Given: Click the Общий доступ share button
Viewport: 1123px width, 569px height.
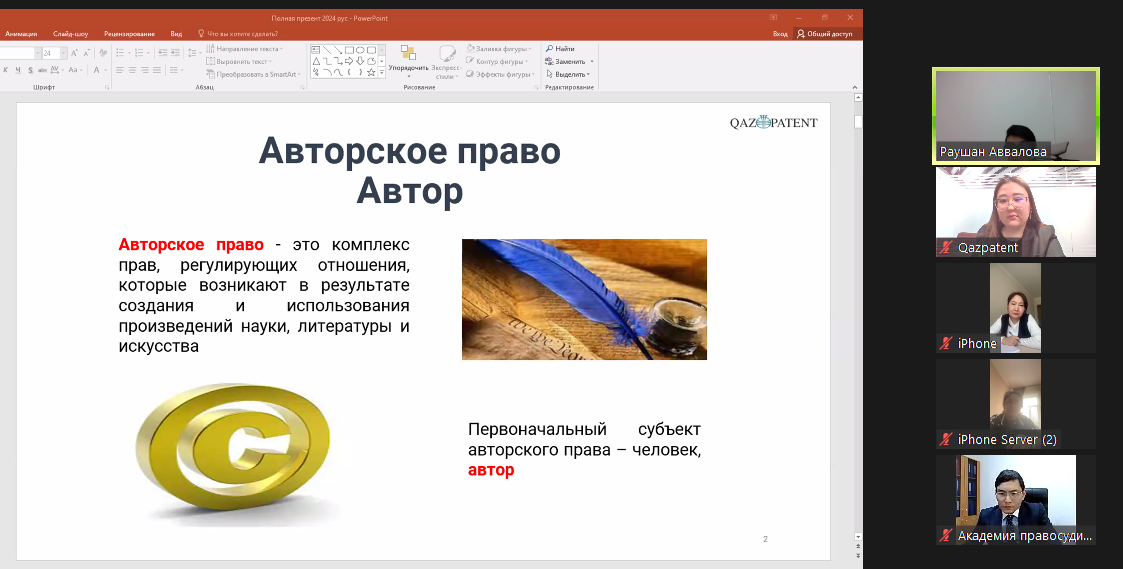Looking at the screenshot, I should pos(825,33).
